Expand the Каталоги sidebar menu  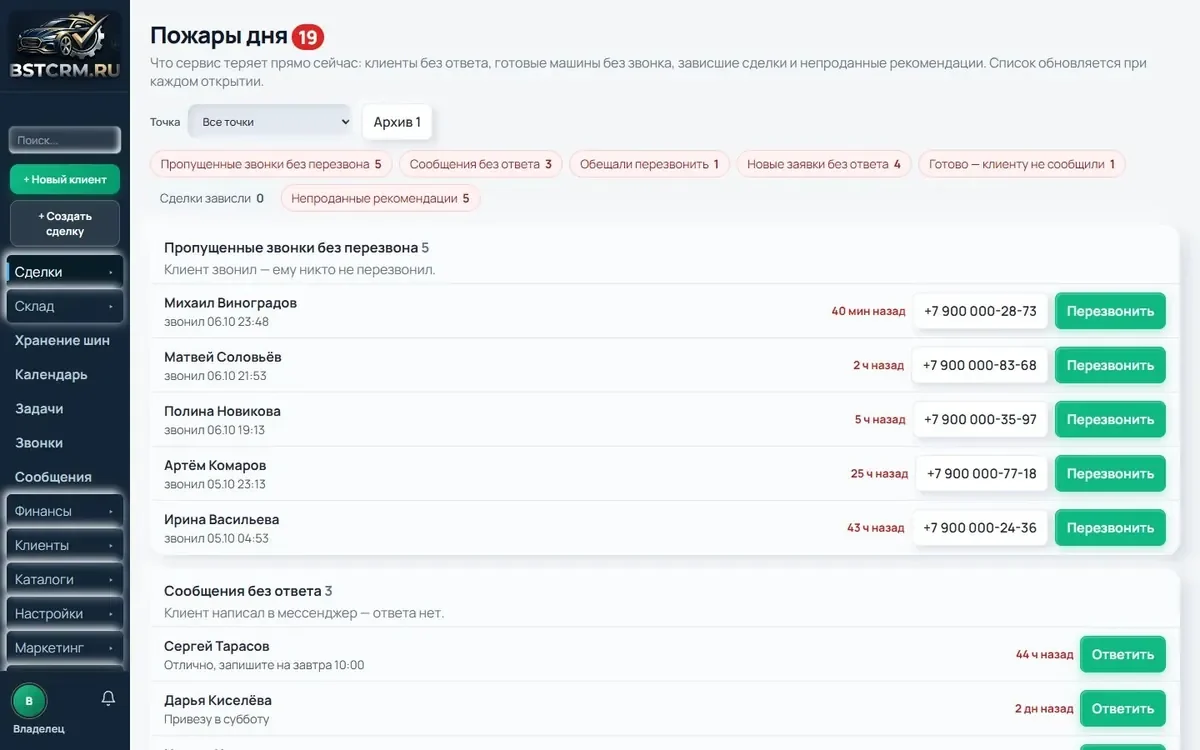tap(65, 579)
